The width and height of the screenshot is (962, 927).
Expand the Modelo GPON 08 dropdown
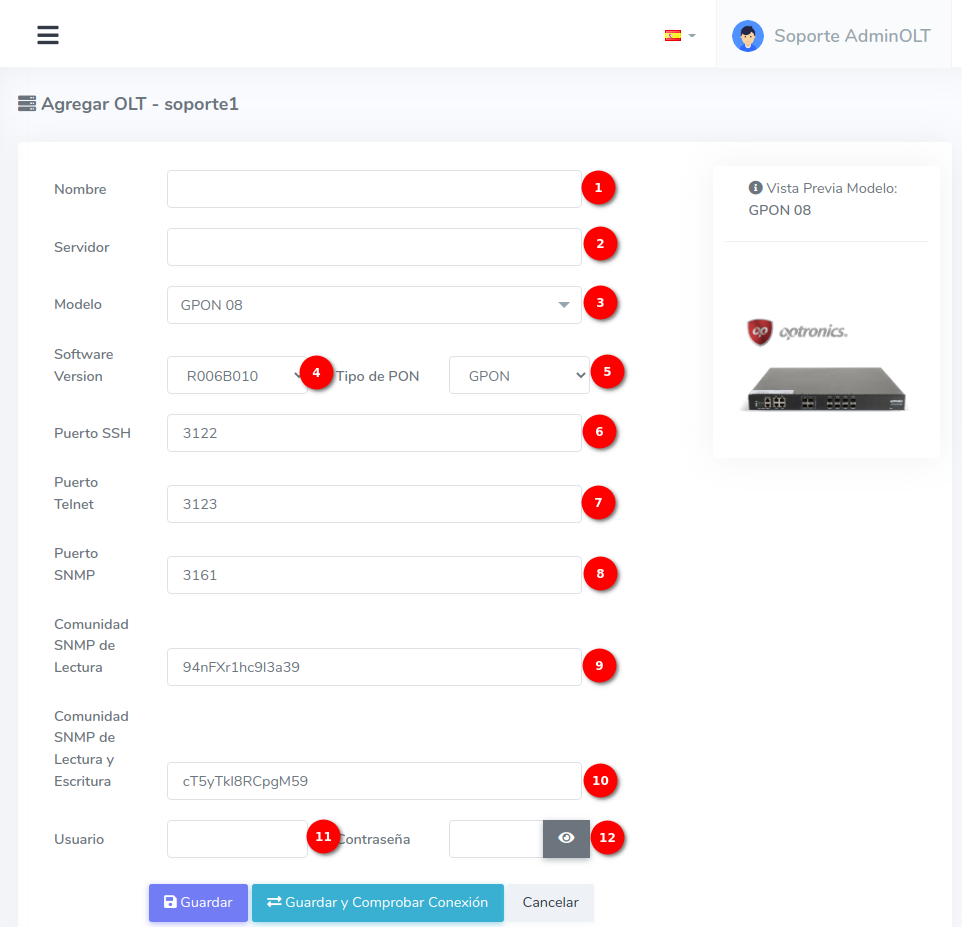374,305
